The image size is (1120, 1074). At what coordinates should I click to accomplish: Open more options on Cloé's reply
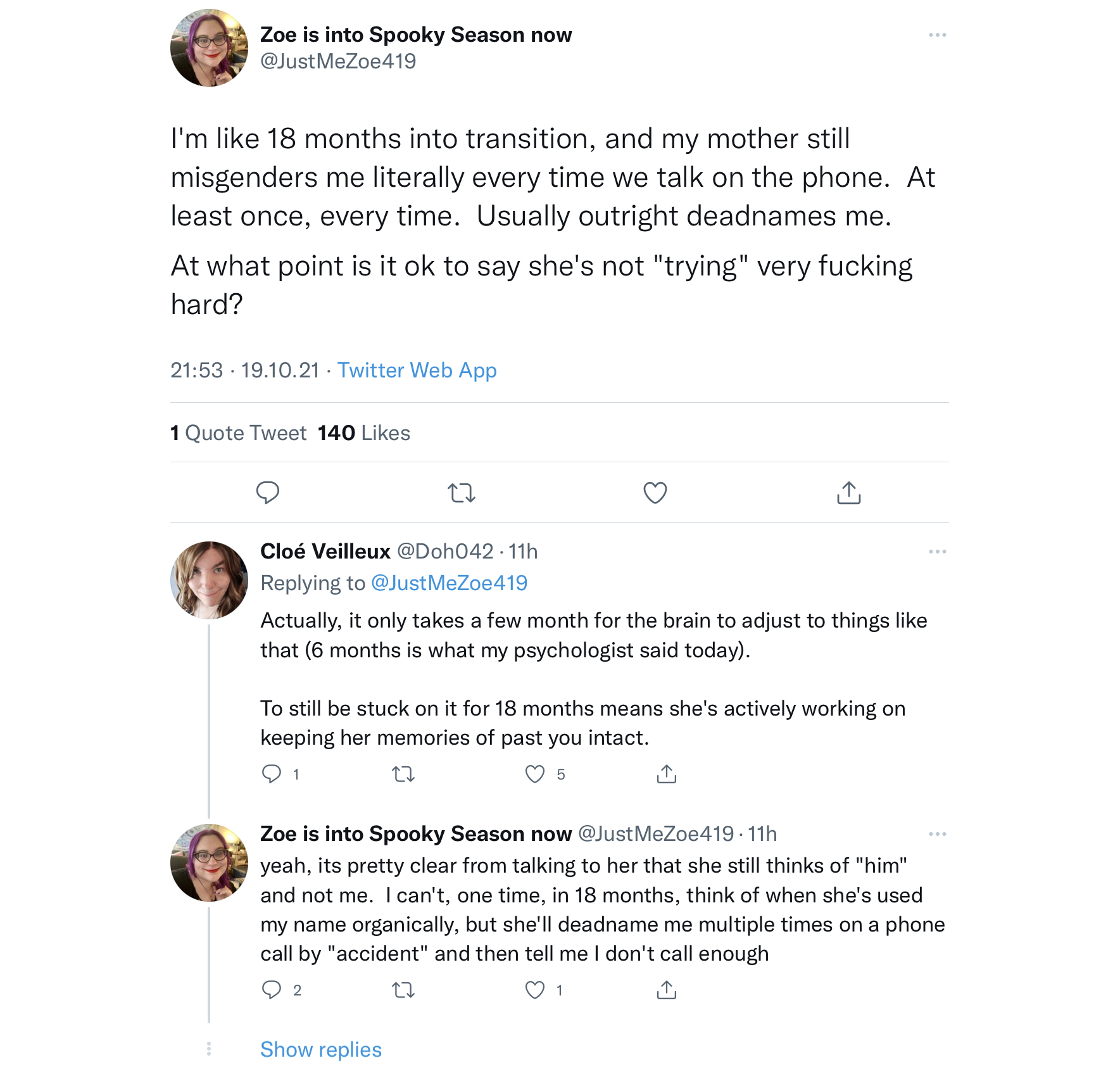pos(937,552)
